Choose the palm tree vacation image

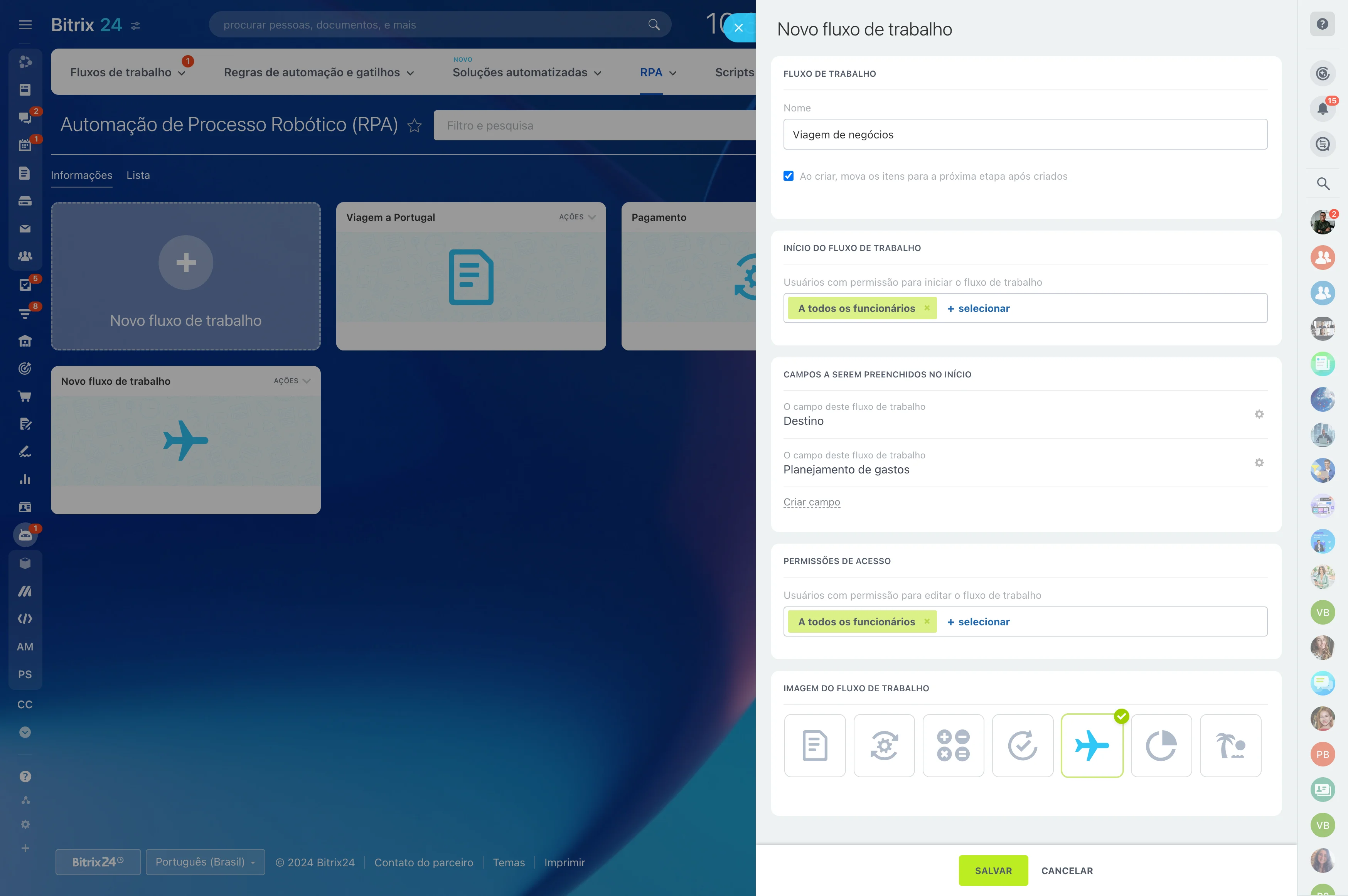[x=1230, y=745]
